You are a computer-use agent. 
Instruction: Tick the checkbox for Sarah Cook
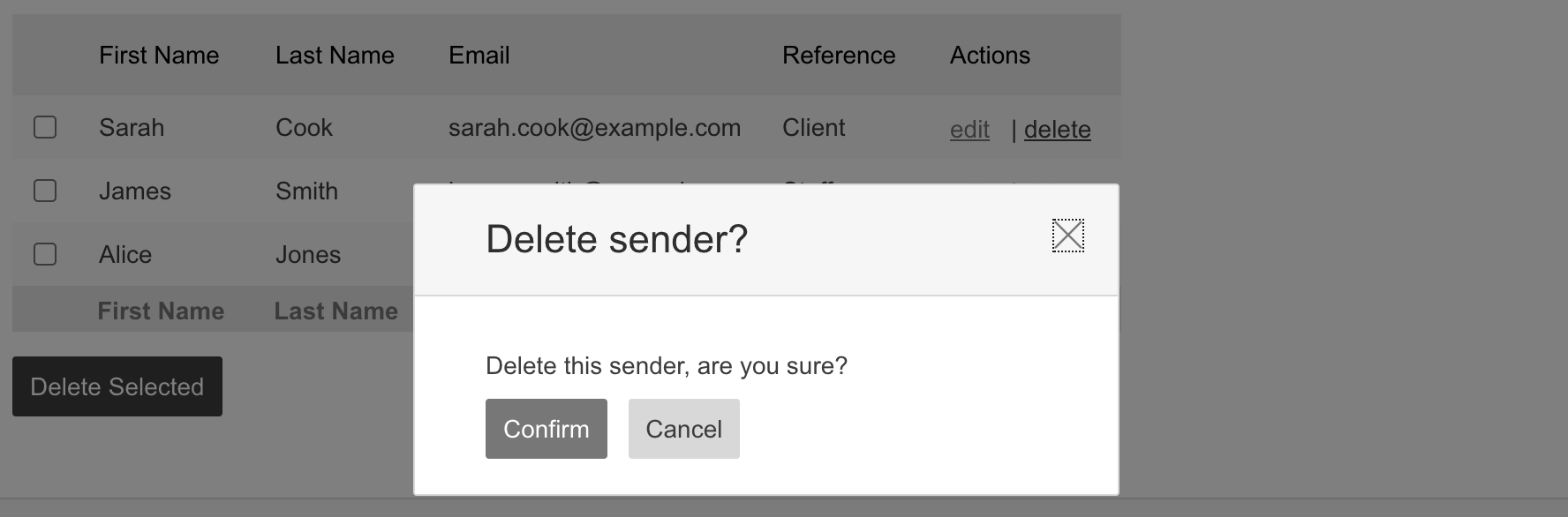[45, 127]
